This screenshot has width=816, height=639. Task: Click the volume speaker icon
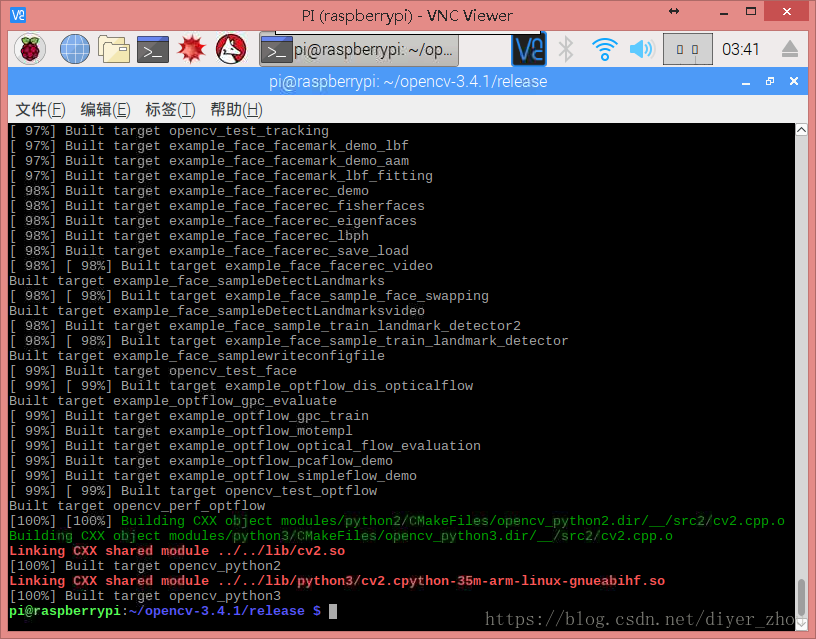(642, 49)
